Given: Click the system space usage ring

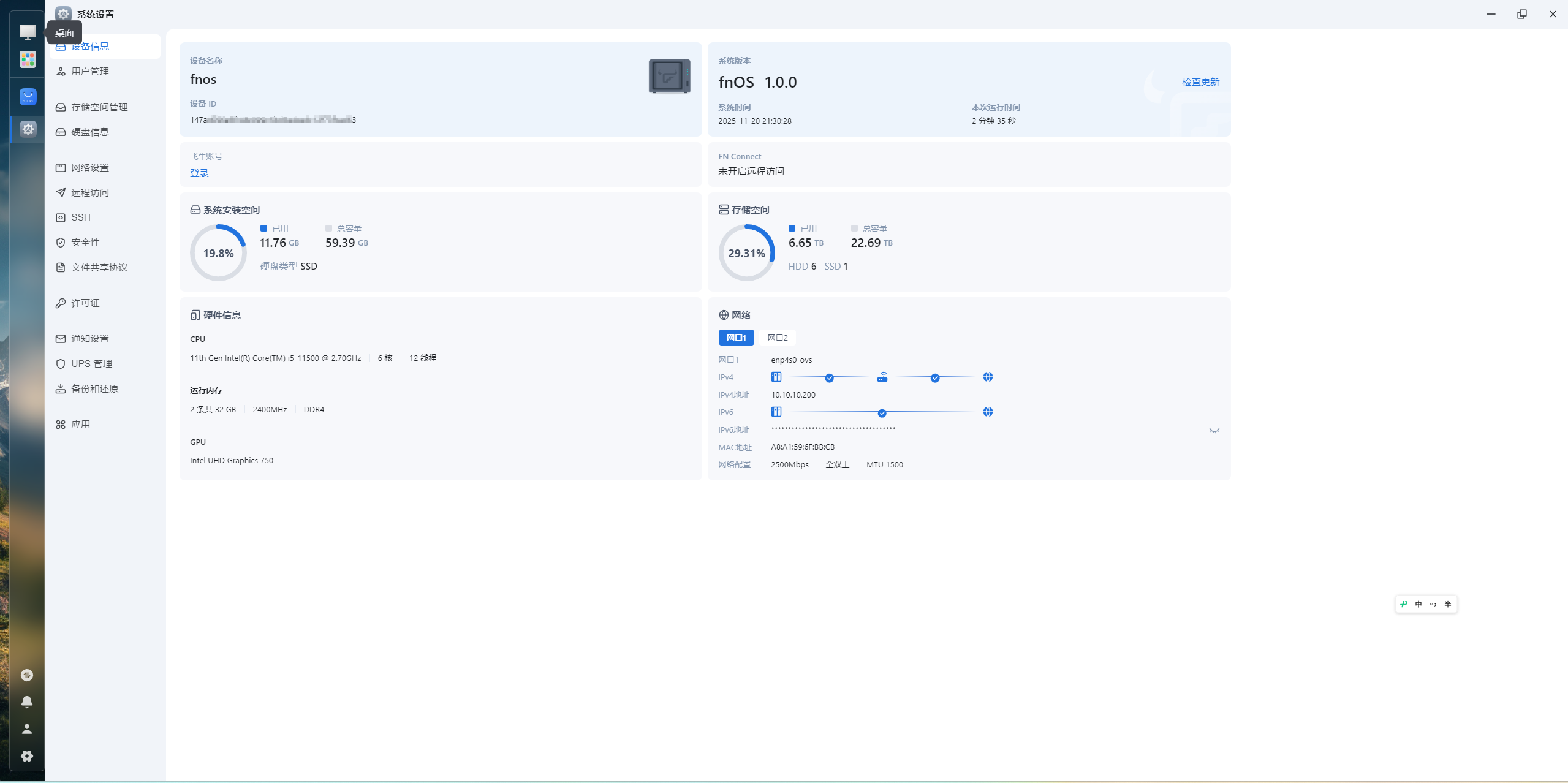Looking at the screenshot, I should click(218, 253).
